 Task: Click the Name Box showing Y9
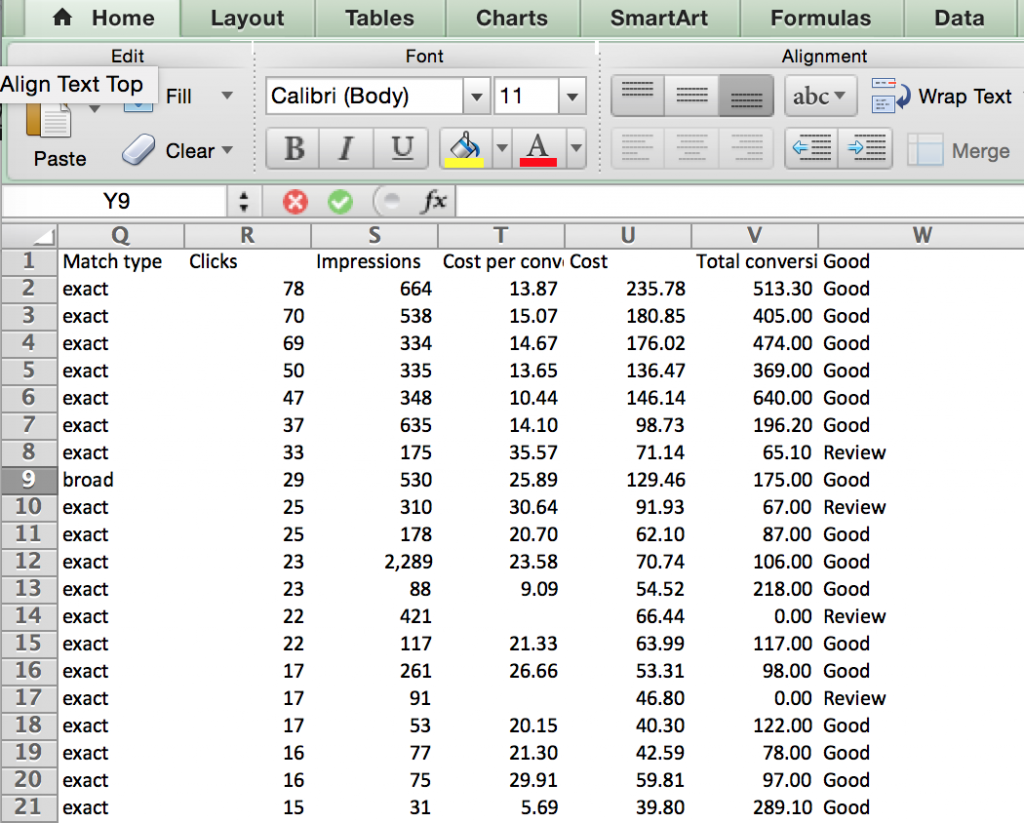116,201
